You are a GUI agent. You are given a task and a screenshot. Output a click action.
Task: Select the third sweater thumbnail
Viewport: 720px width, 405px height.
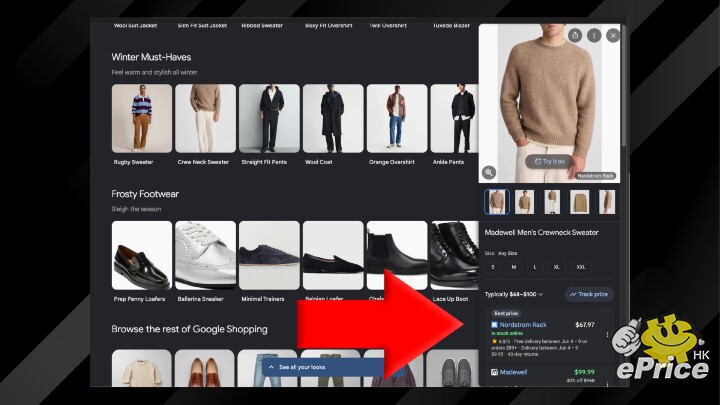(x=552, y=202)
